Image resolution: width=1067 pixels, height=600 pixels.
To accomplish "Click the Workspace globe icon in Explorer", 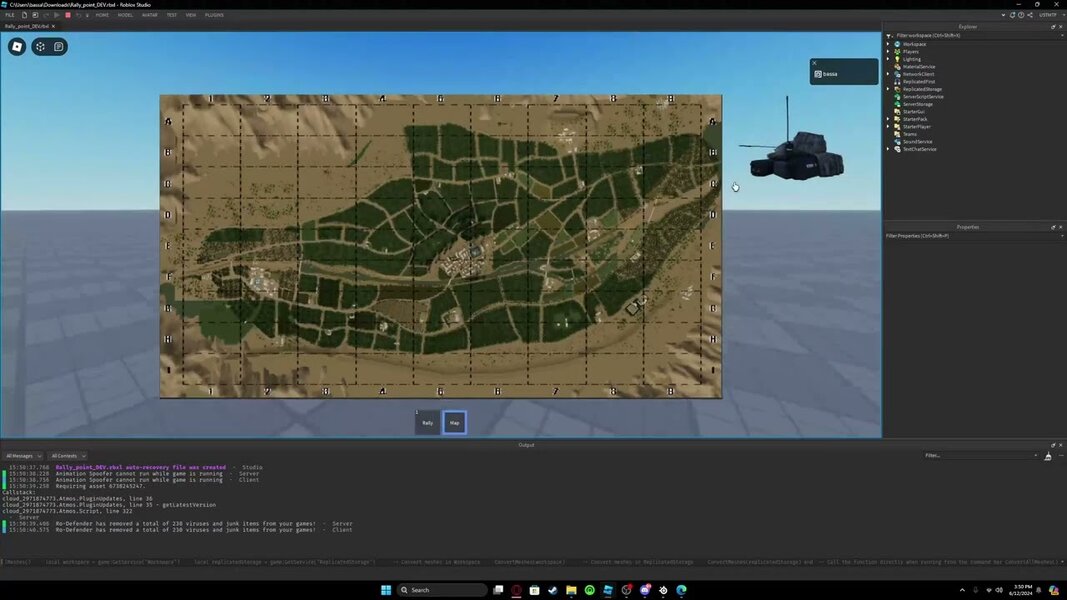I will (x=897, y=44).
